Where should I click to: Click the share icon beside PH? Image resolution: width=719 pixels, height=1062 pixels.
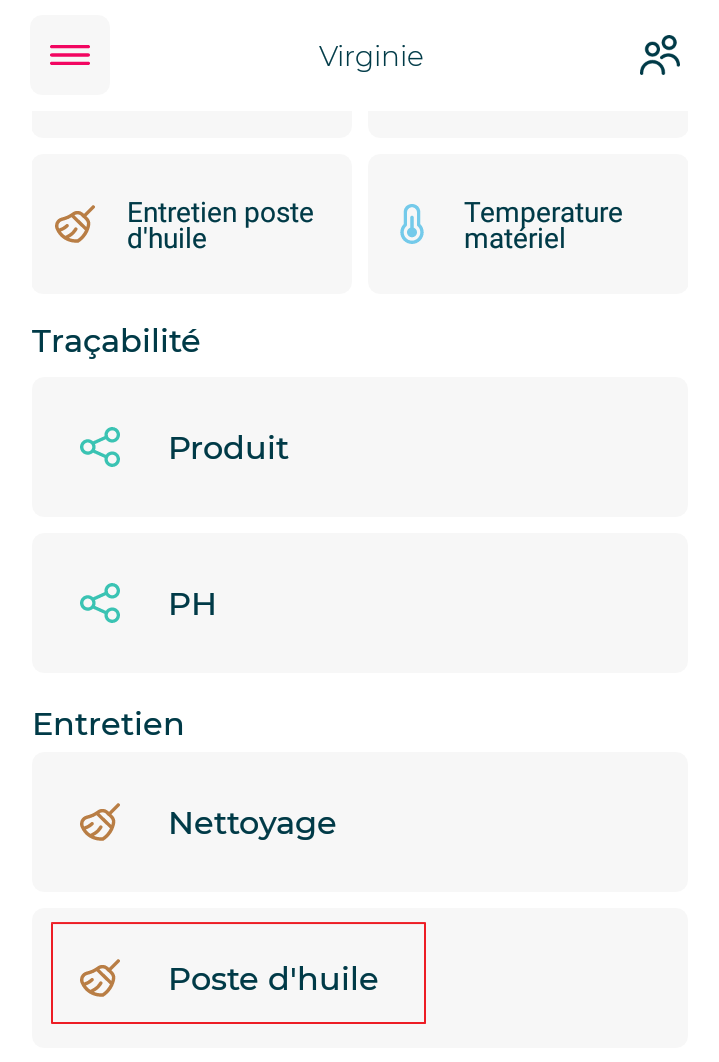100,603
